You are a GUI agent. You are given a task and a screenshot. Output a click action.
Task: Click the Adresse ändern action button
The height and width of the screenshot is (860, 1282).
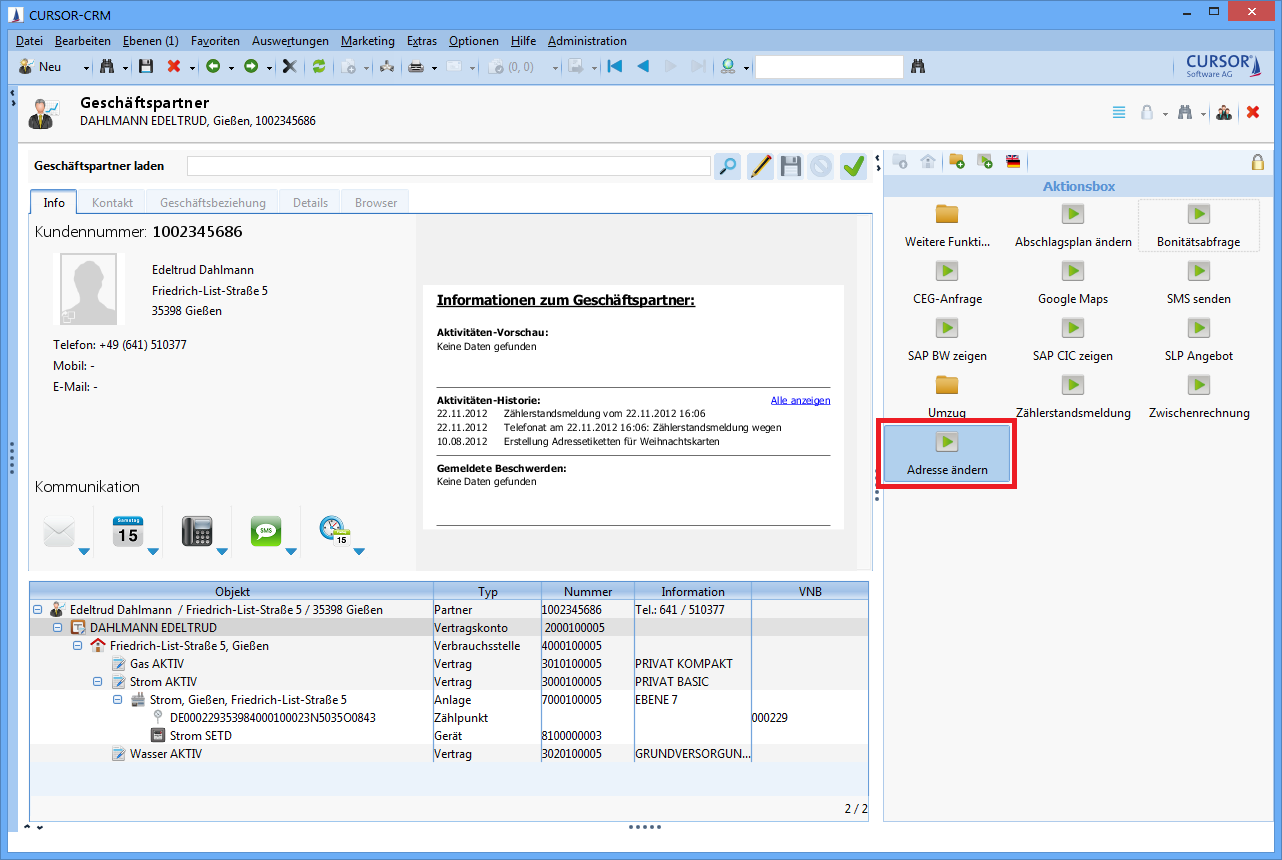946,454
